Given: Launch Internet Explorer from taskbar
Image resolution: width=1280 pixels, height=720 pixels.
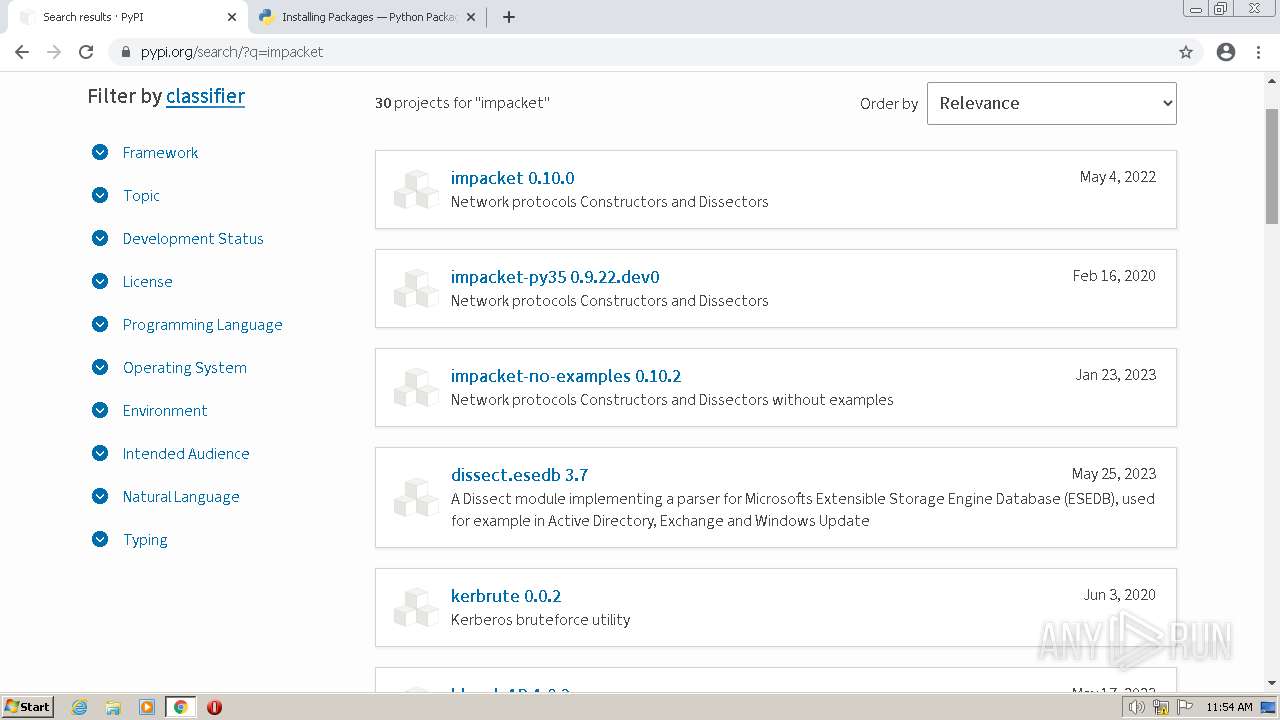Looking at the screenshot, I should click(80, 707).
